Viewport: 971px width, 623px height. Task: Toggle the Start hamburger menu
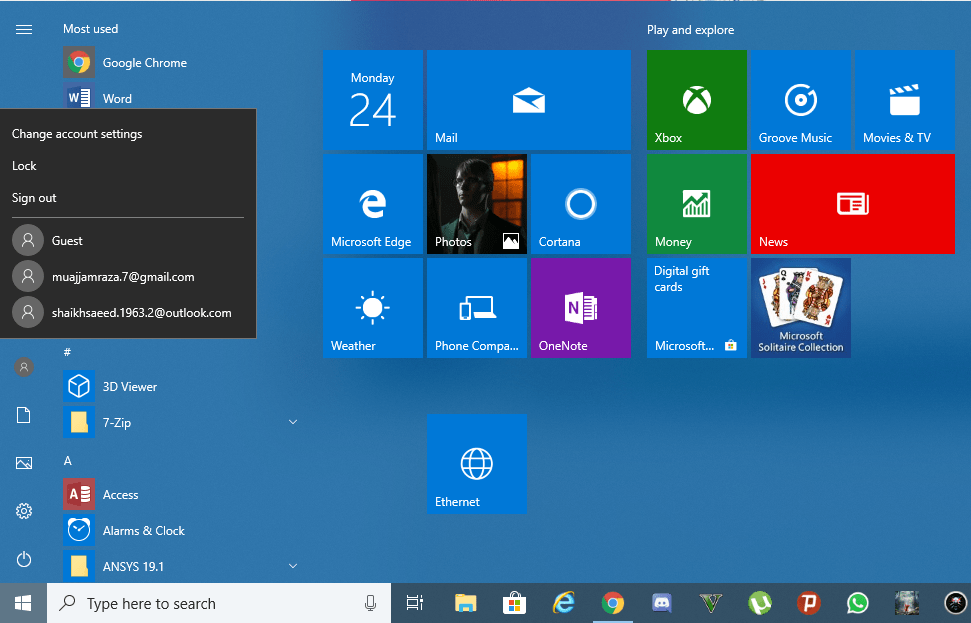[24, 30]
